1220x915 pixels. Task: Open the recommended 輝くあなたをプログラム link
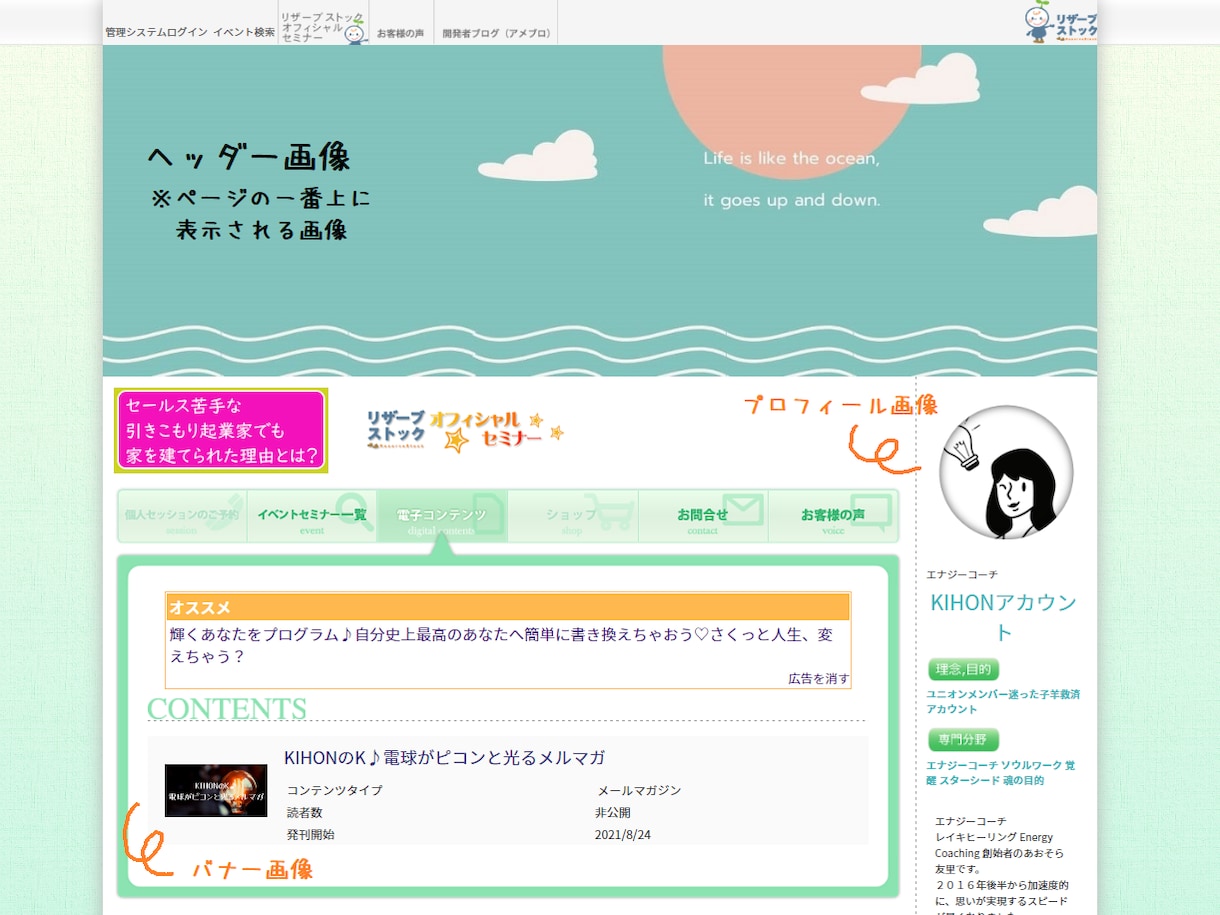[501, 646]
